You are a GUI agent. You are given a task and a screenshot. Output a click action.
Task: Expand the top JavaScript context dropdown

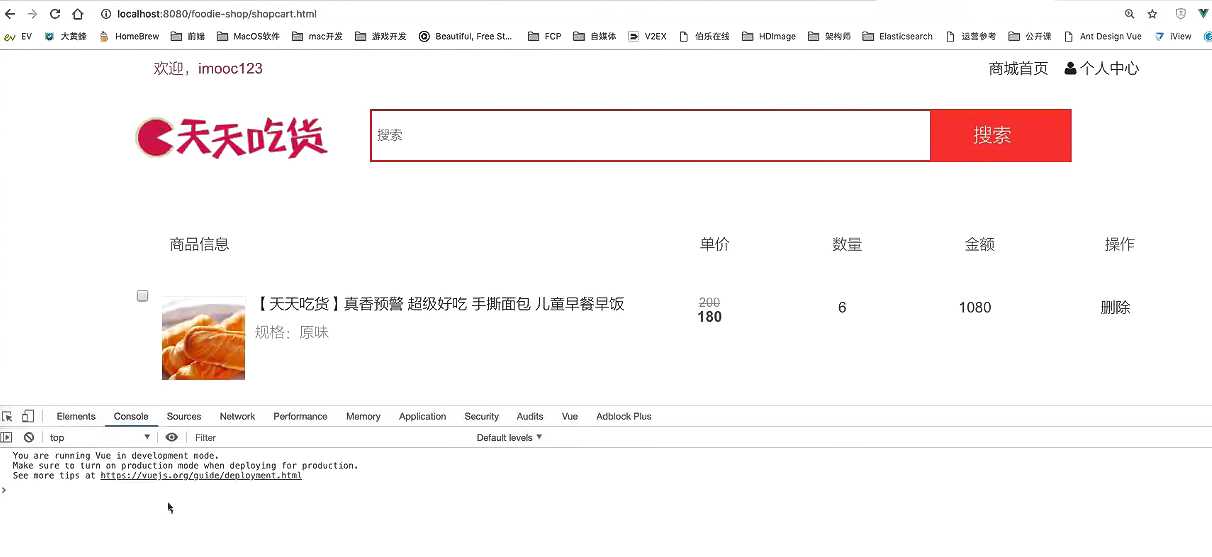click(x=100, y=437)
